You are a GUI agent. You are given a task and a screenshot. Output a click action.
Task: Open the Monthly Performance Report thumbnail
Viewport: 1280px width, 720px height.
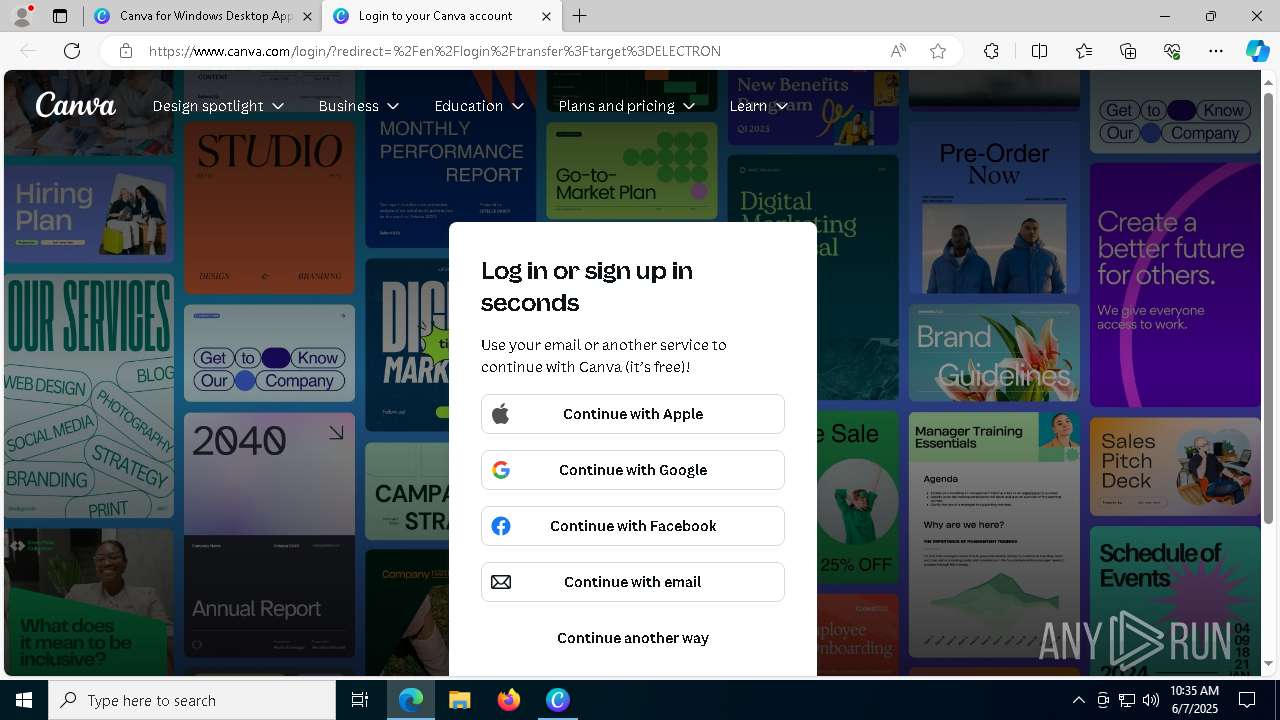[x=451, y=158]
